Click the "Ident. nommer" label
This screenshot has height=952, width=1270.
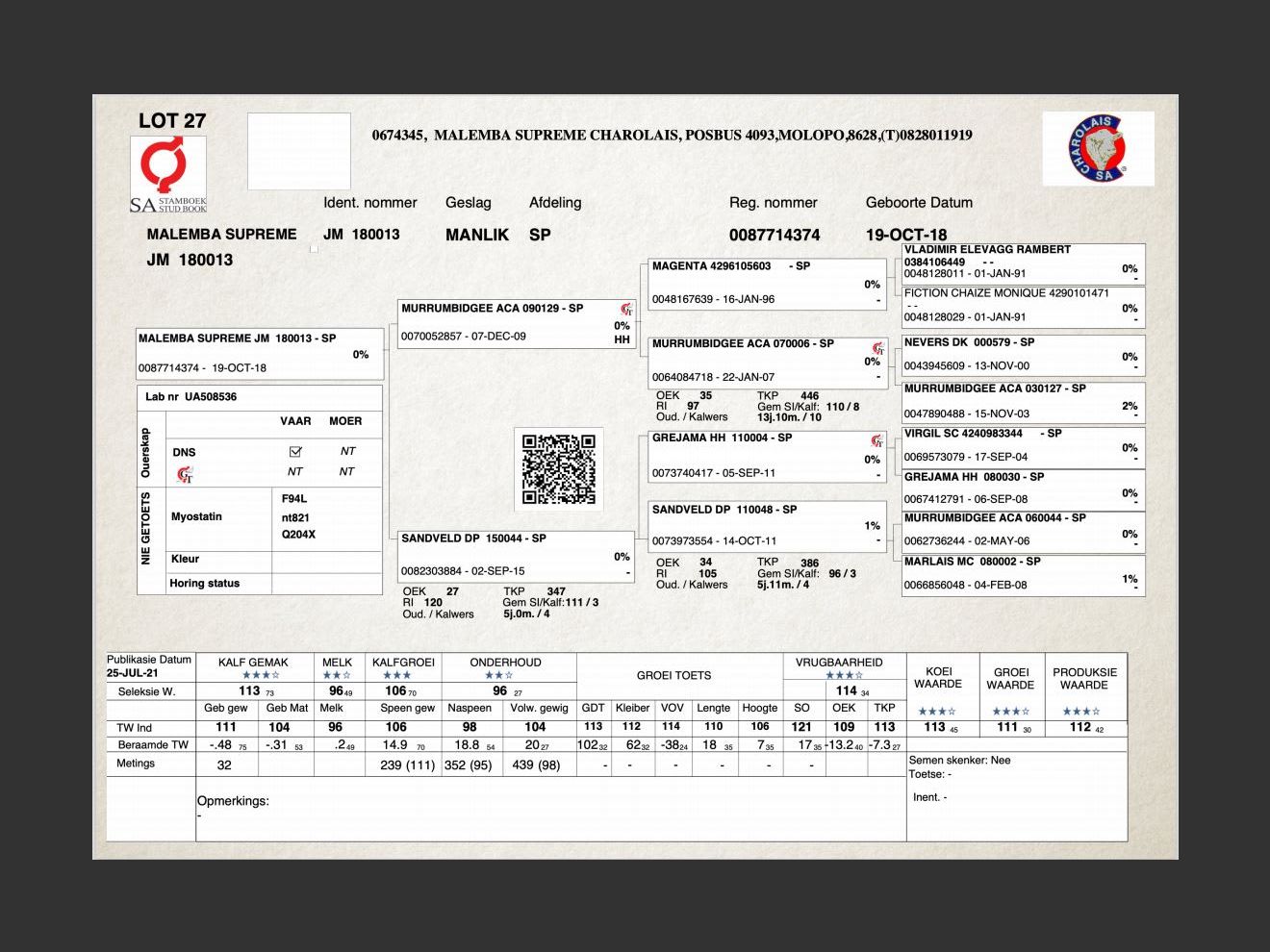[370, 203]
